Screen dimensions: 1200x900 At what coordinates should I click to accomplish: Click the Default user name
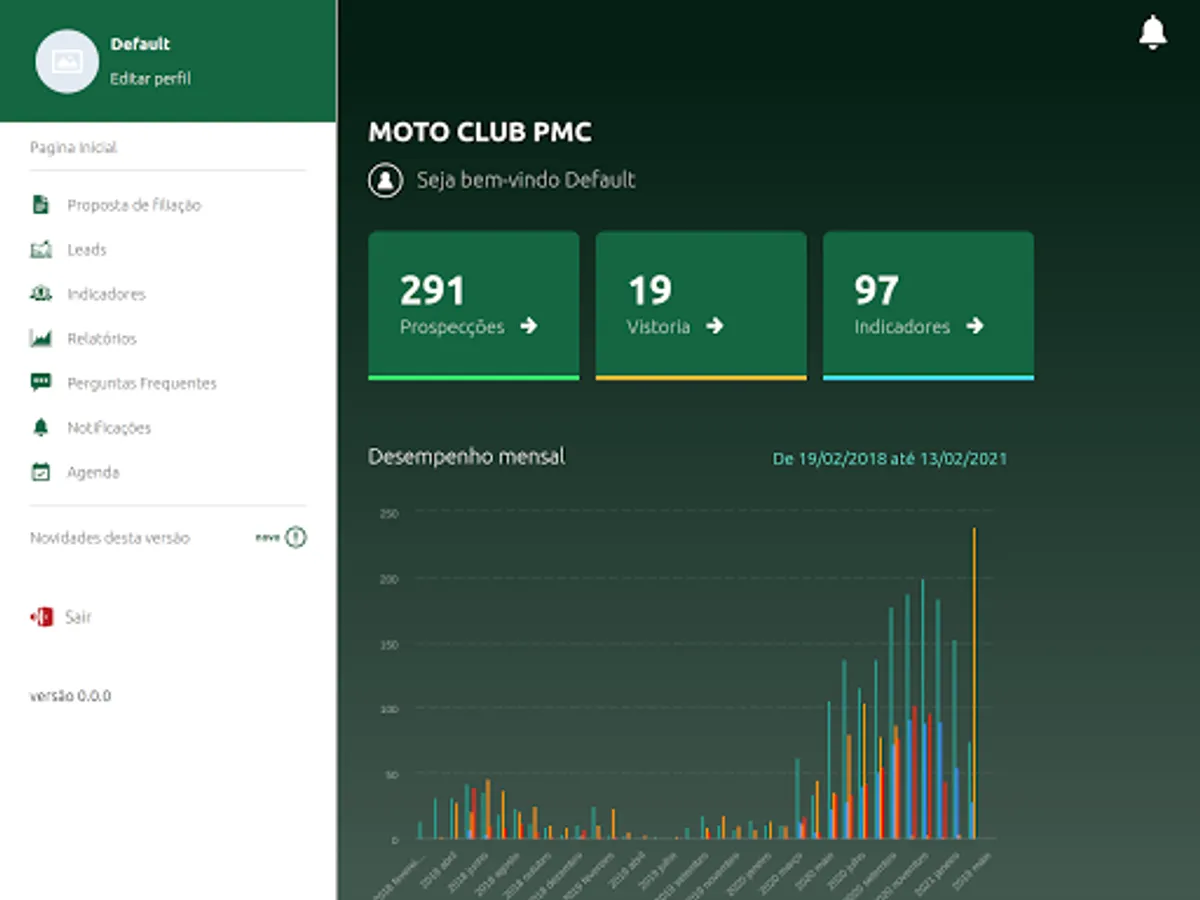pos(140,44)
